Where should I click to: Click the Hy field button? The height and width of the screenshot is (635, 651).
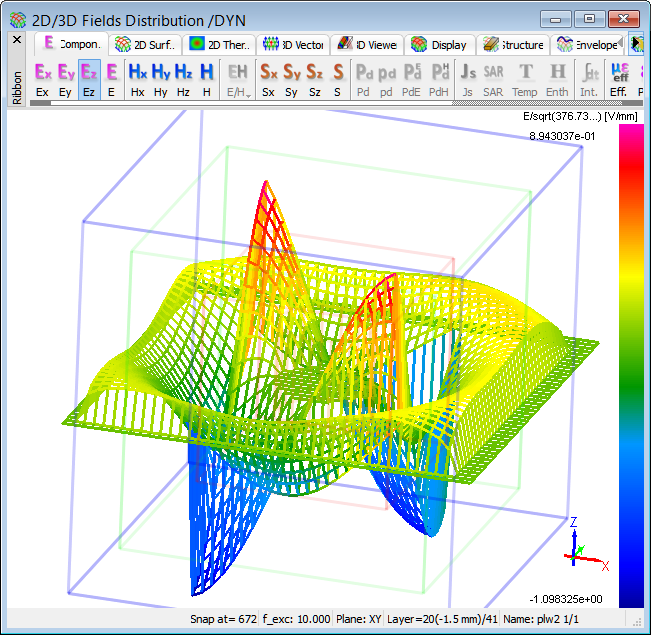tap(161, 79)
